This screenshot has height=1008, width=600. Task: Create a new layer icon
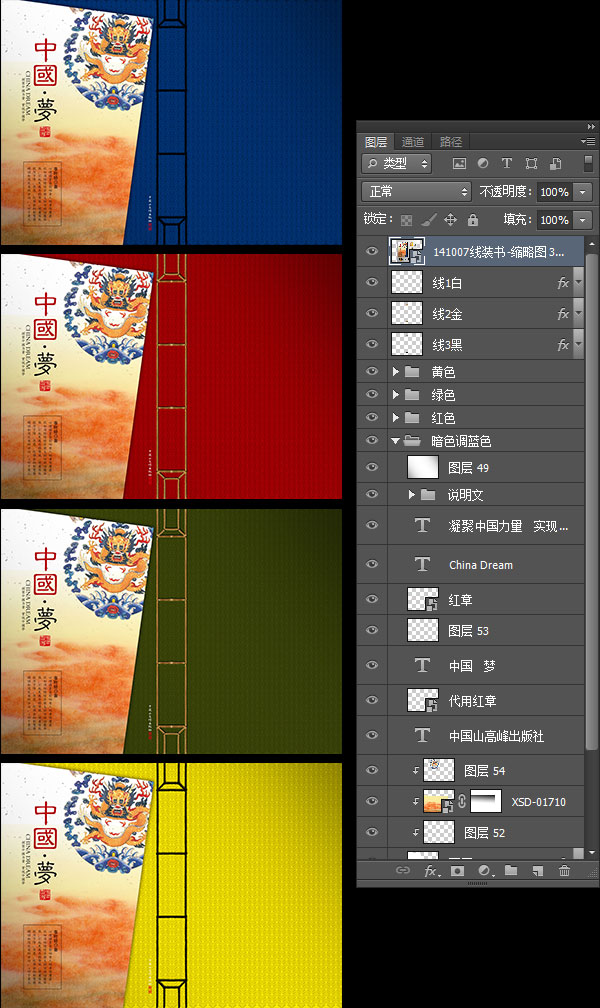(x=538, y=871)
